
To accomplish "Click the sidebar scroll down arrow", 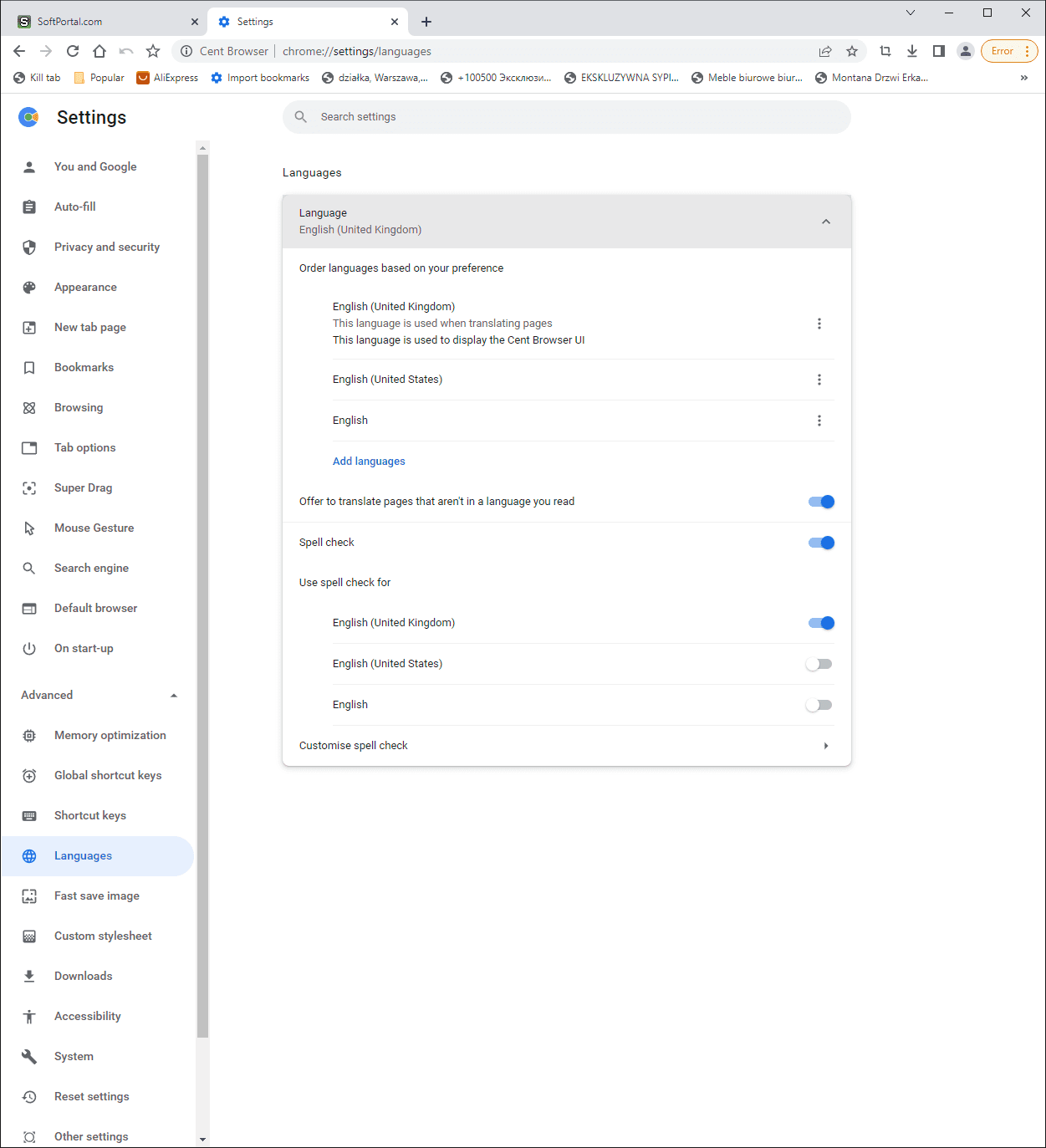I will 202,1140.
